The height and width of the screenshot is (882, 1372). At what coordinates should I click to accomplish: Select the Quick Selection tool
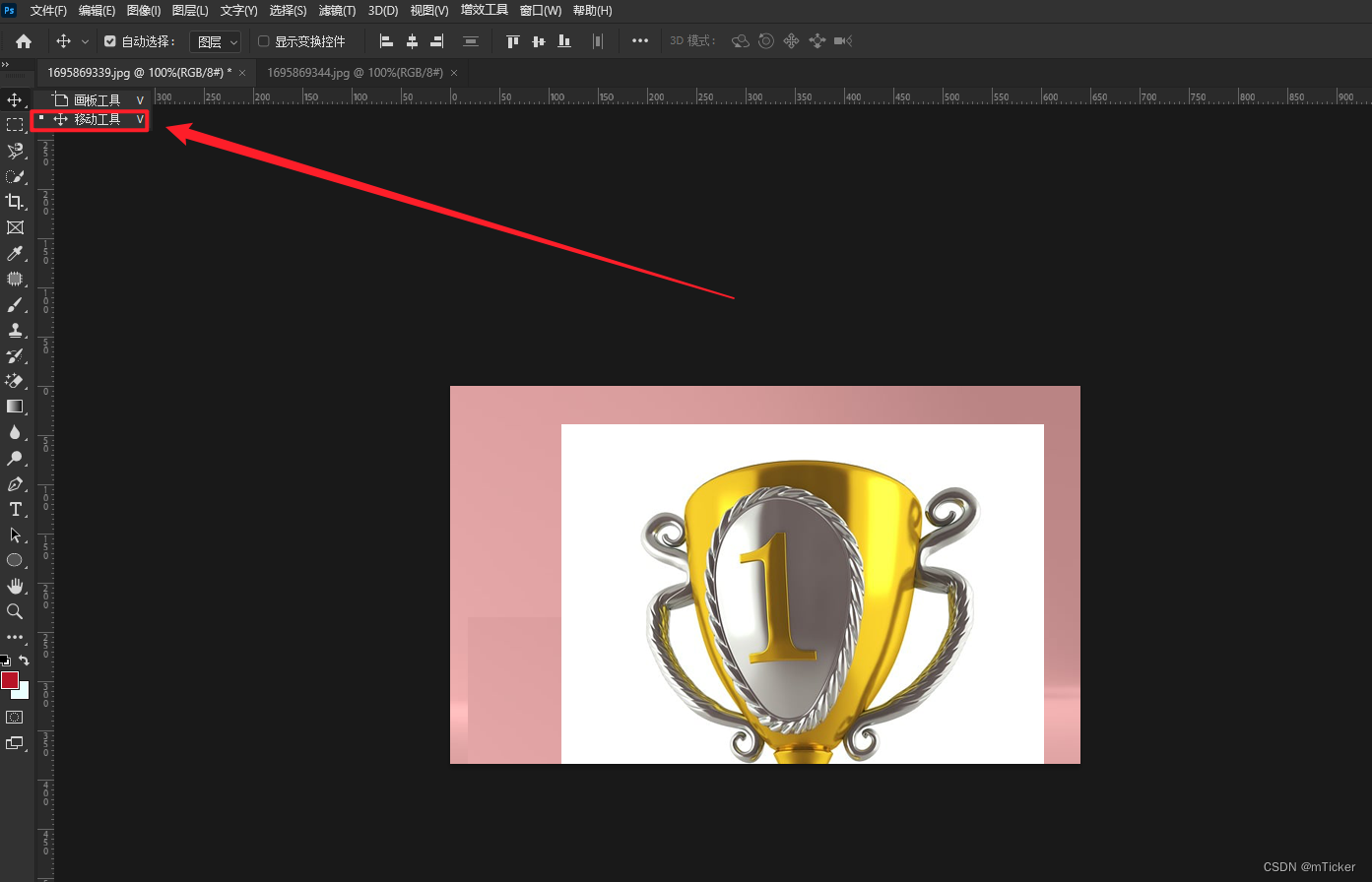point(15,176)
